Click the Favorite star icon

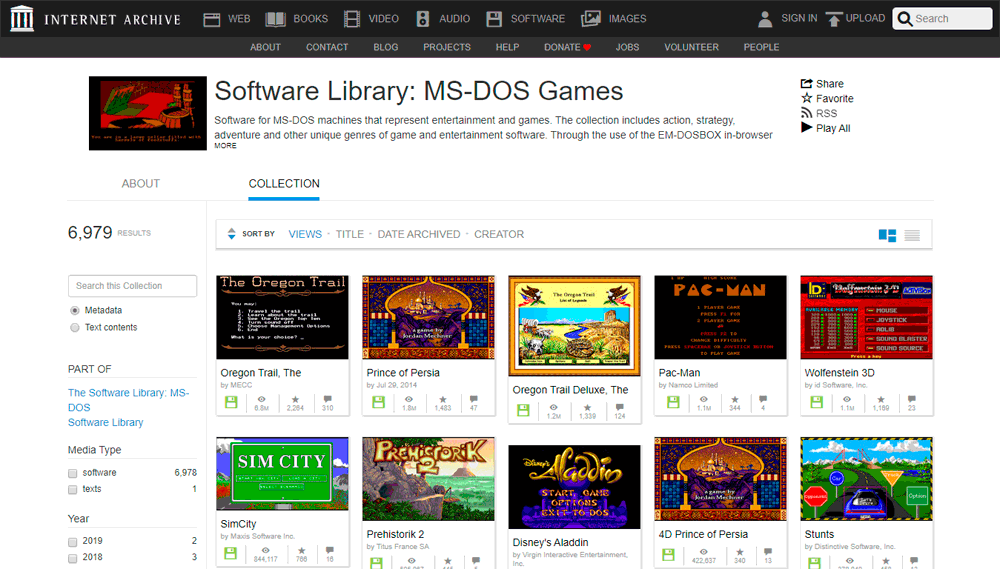tap(807, 98)
